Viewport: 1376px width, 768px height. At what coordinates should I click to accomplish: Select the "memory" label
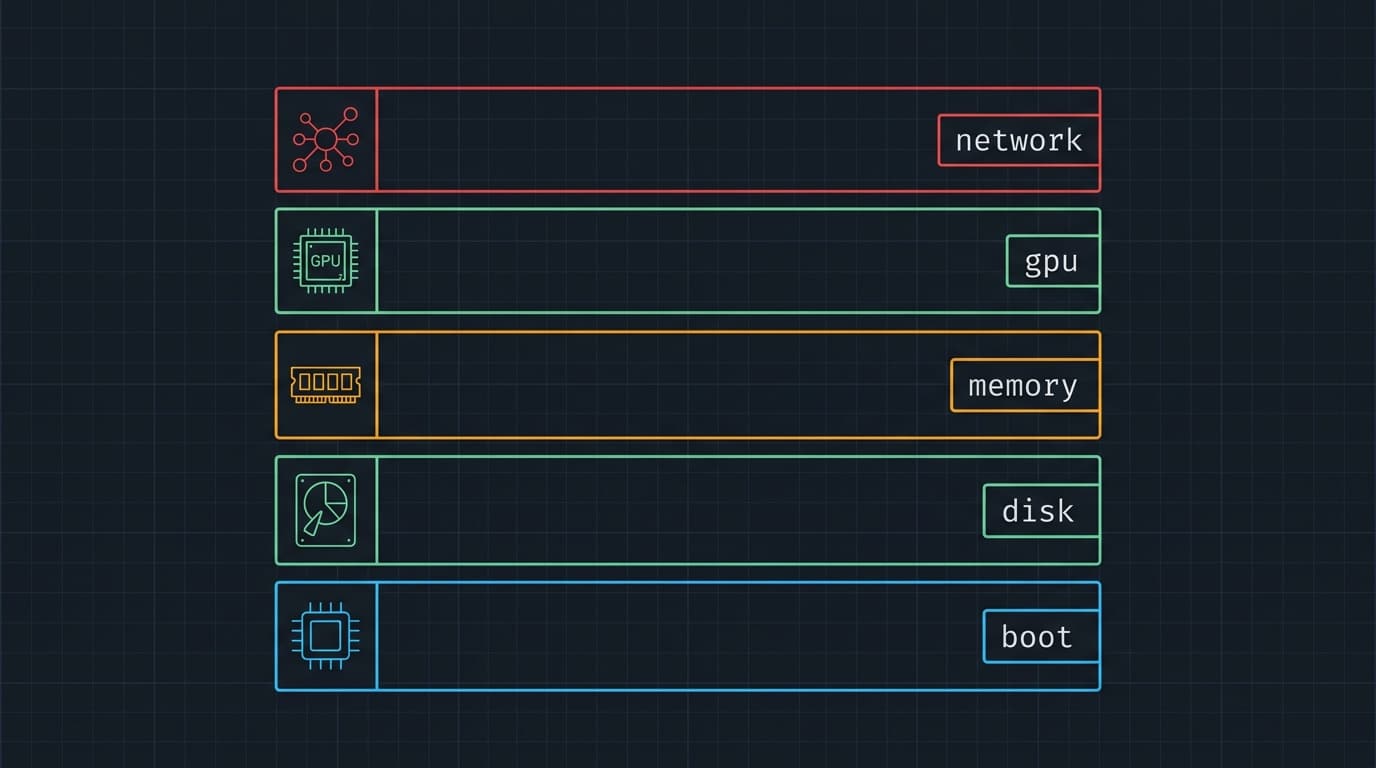1025,385
